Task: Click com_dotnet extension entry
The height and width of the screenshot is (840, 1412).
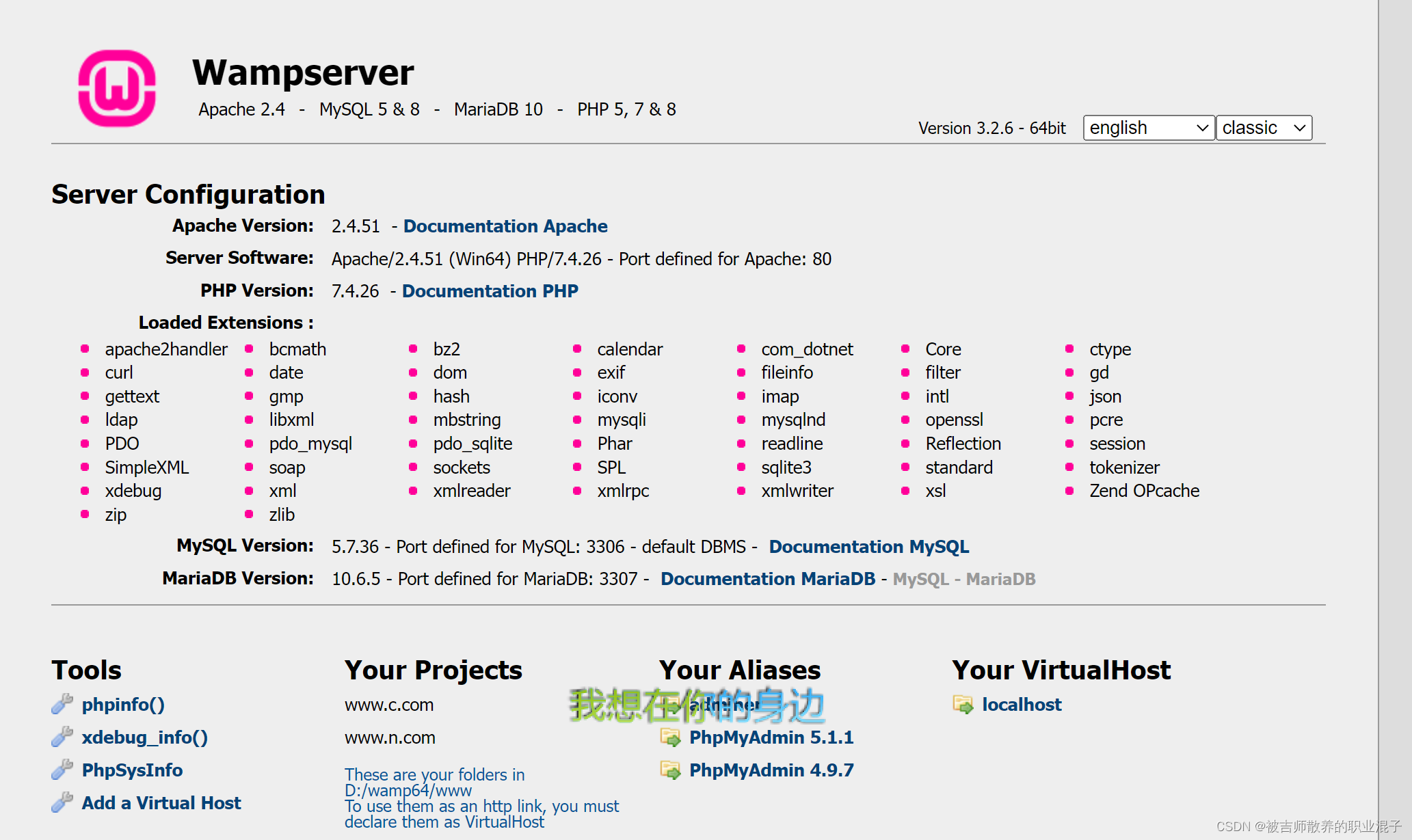Action: coord(808,349)
